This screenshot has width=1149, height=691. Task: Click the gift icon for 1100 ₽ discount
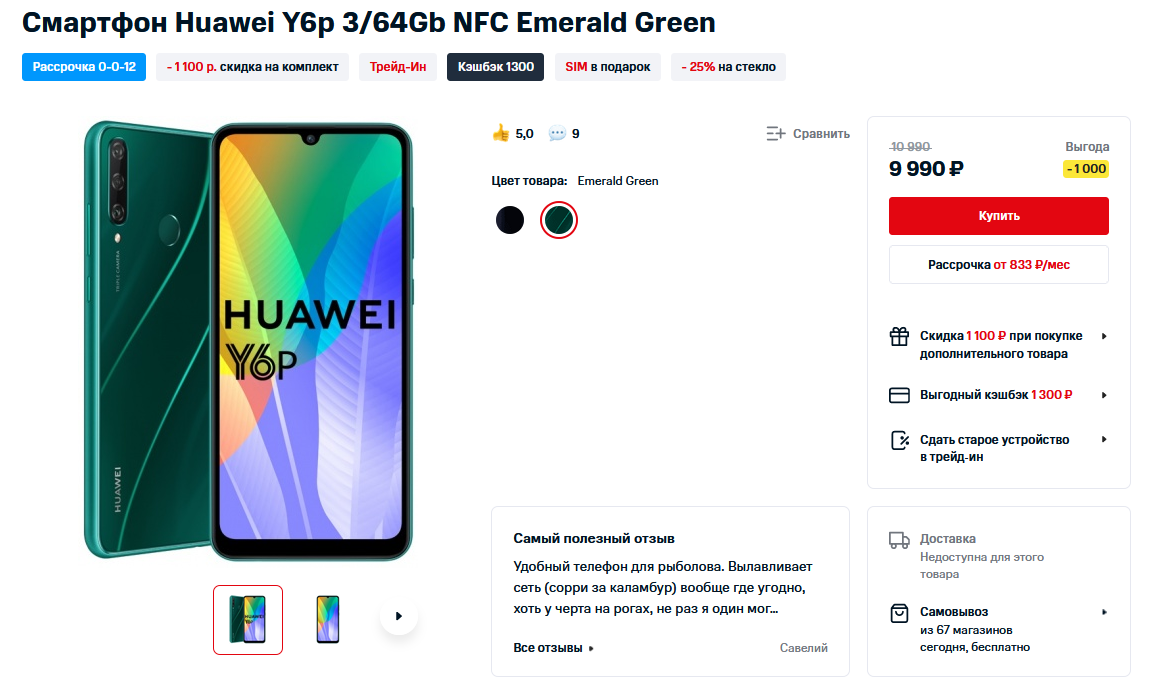pyautogui.click(x=899, y=336)
